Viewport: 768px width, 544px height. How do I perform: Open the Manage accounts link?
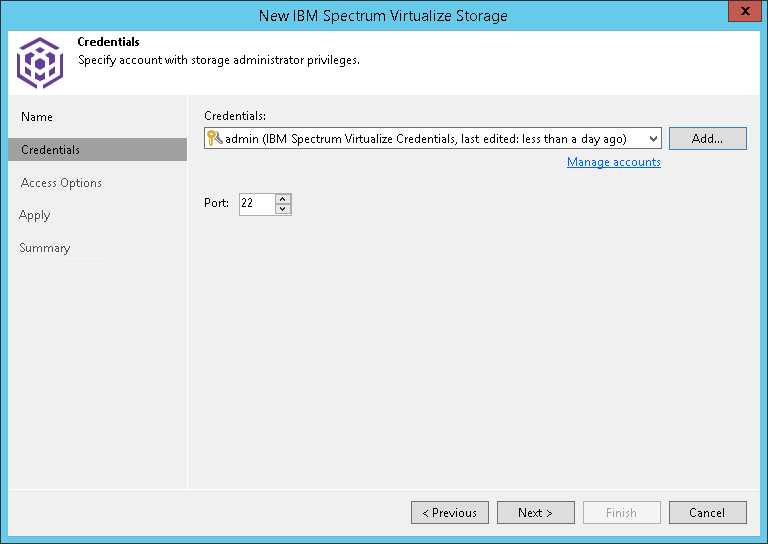pos(613,162)
